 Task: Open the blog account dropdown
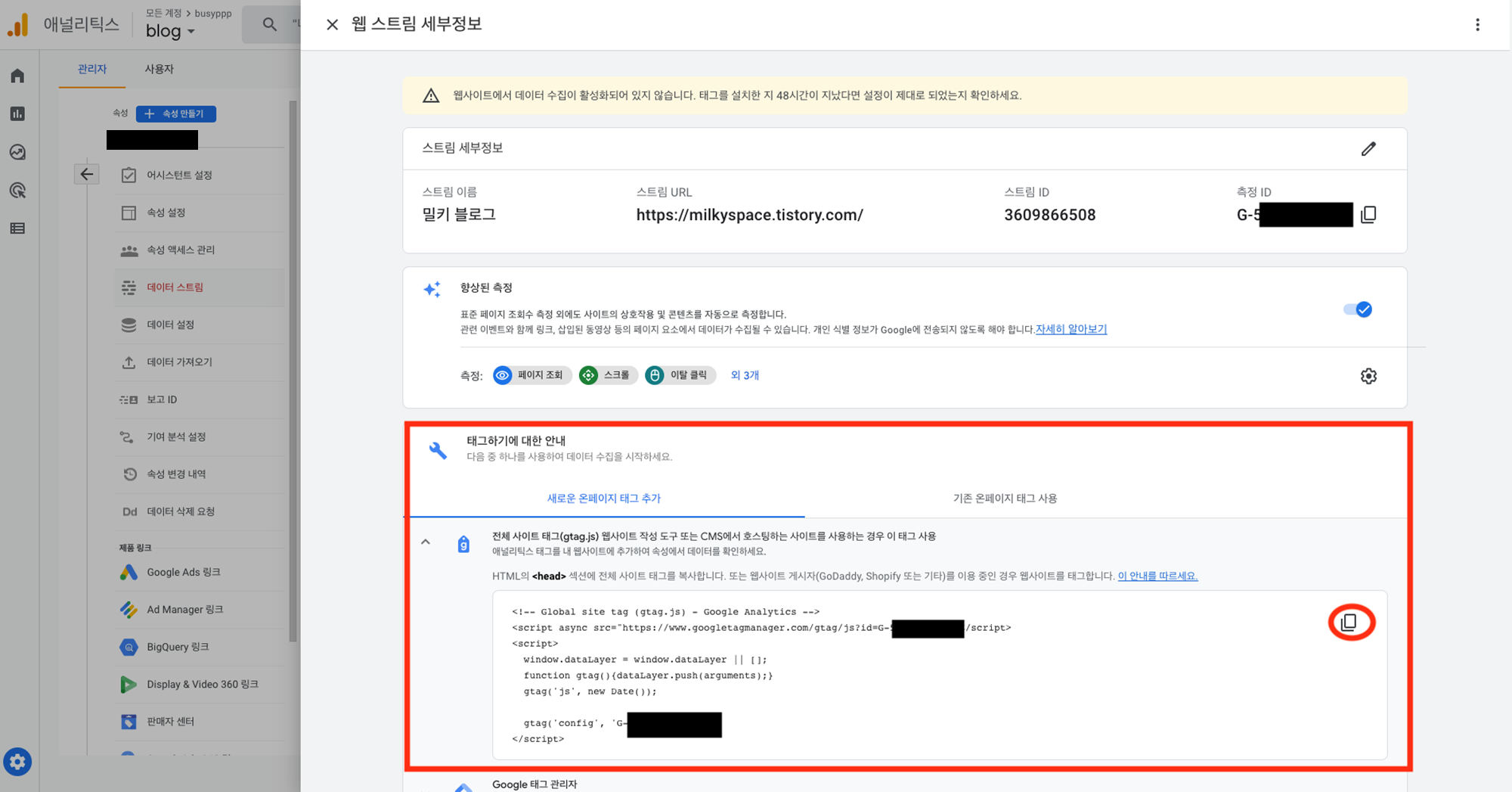click(x=170, y=31)
